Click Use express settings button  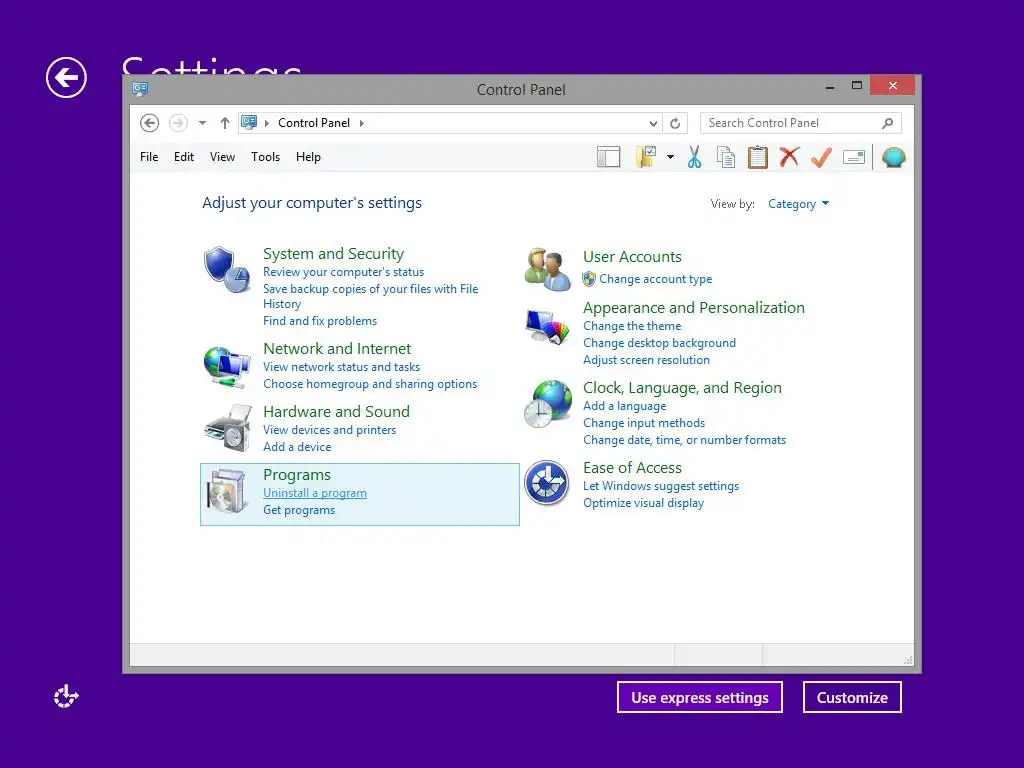click(699, 697)
